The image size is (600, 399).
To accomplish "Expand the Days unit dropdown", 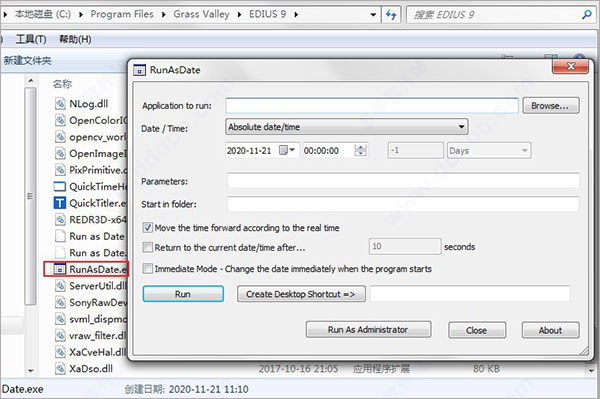I will 489,150.
